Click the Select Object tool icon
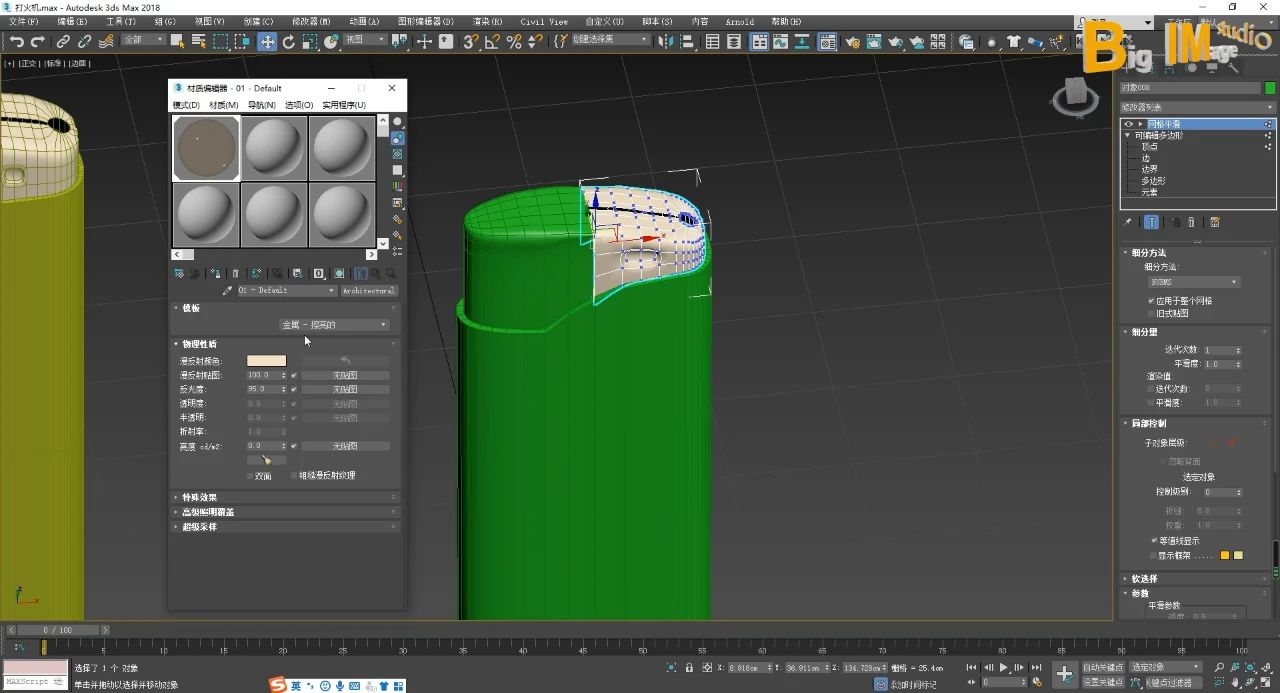Screen dimensions: 1280x693 178,41
